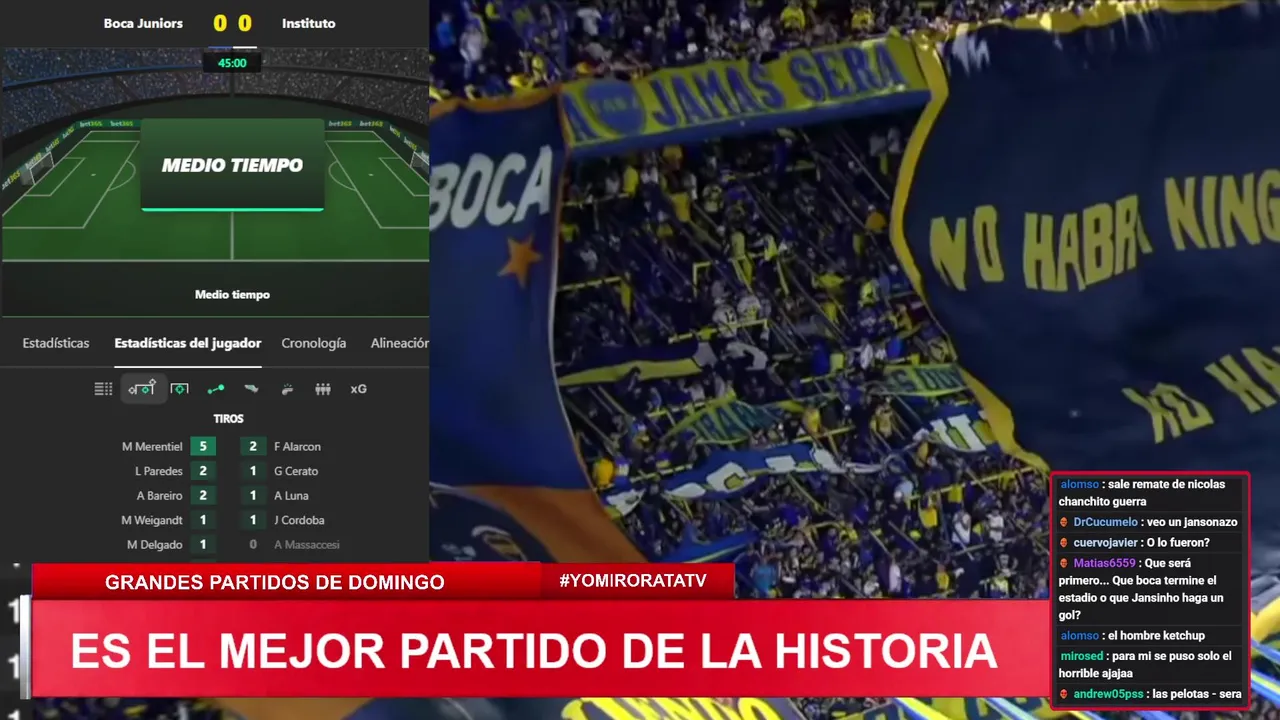The image size is (1280, 720).
Task: Click A Massaccesi player name
Action: 307,545
